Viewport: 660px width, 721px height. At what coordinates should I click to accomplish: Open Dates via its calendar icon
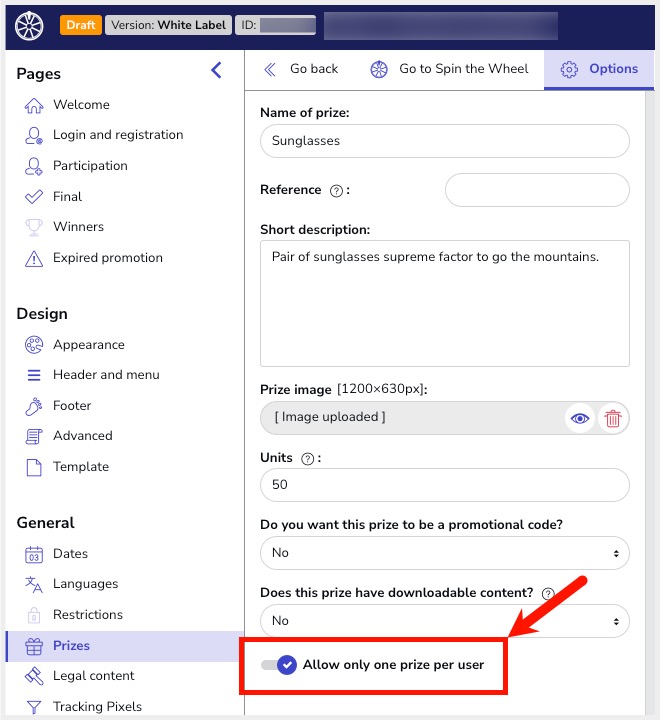[34, 554]
